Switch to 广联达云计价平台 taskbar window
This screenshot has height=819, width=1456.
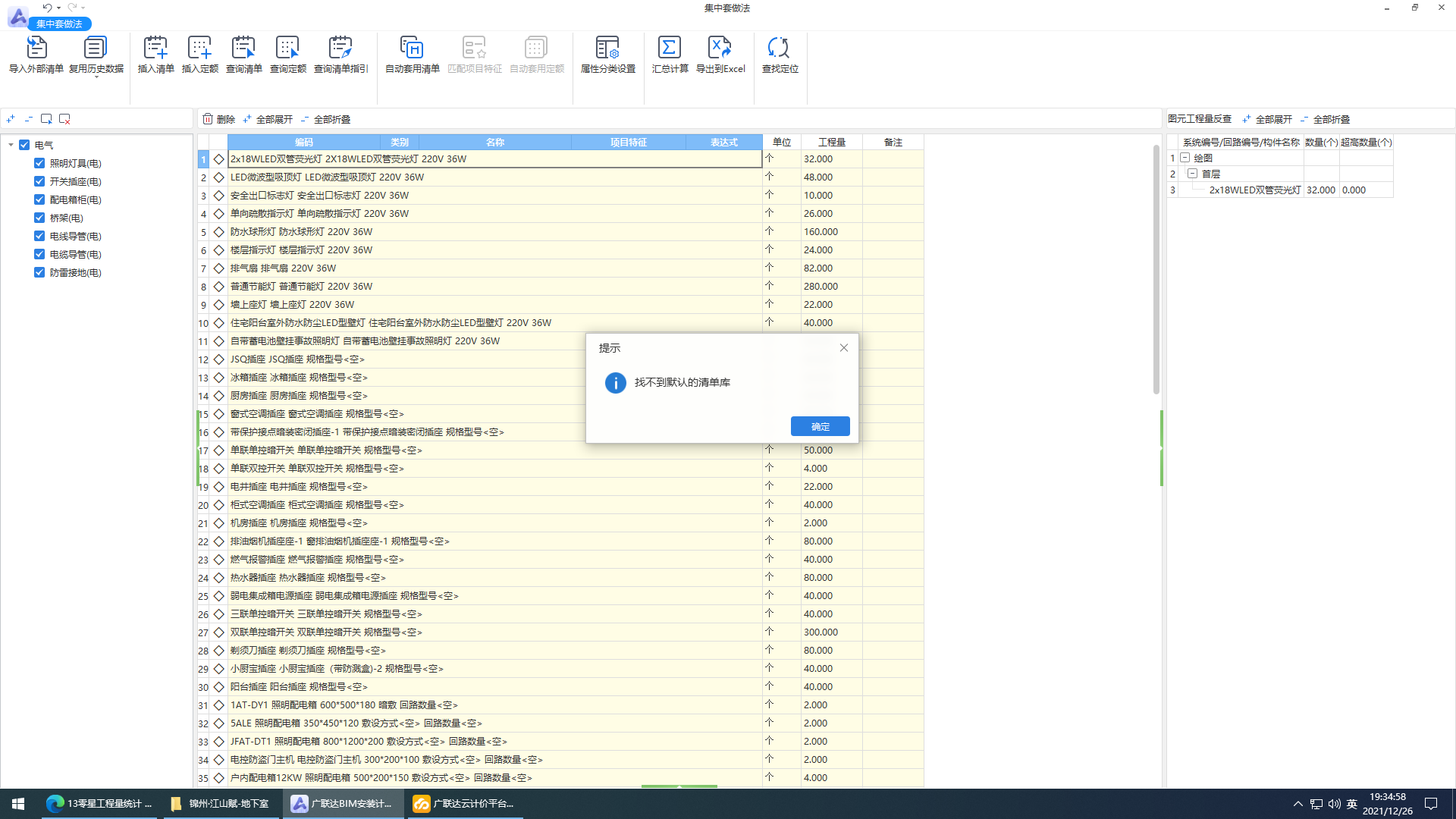[x=464, y=804]
